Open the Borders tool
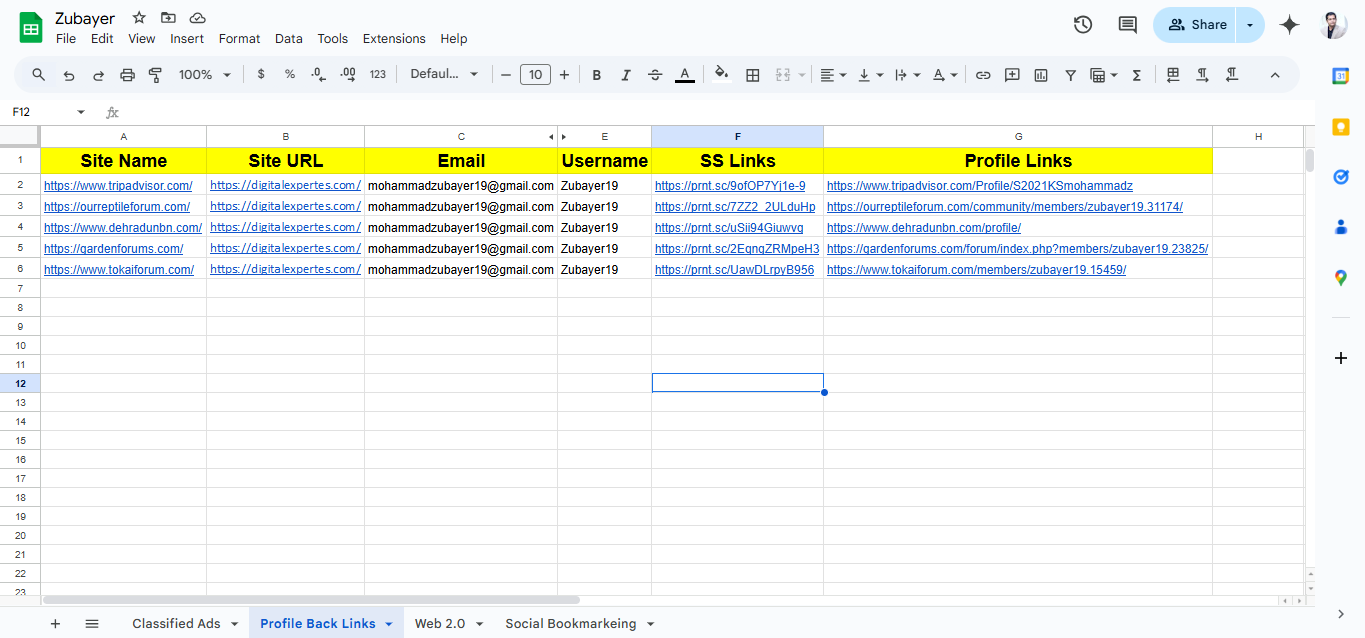Viewport: 1365px width, 638px height. tap(753, 75)
